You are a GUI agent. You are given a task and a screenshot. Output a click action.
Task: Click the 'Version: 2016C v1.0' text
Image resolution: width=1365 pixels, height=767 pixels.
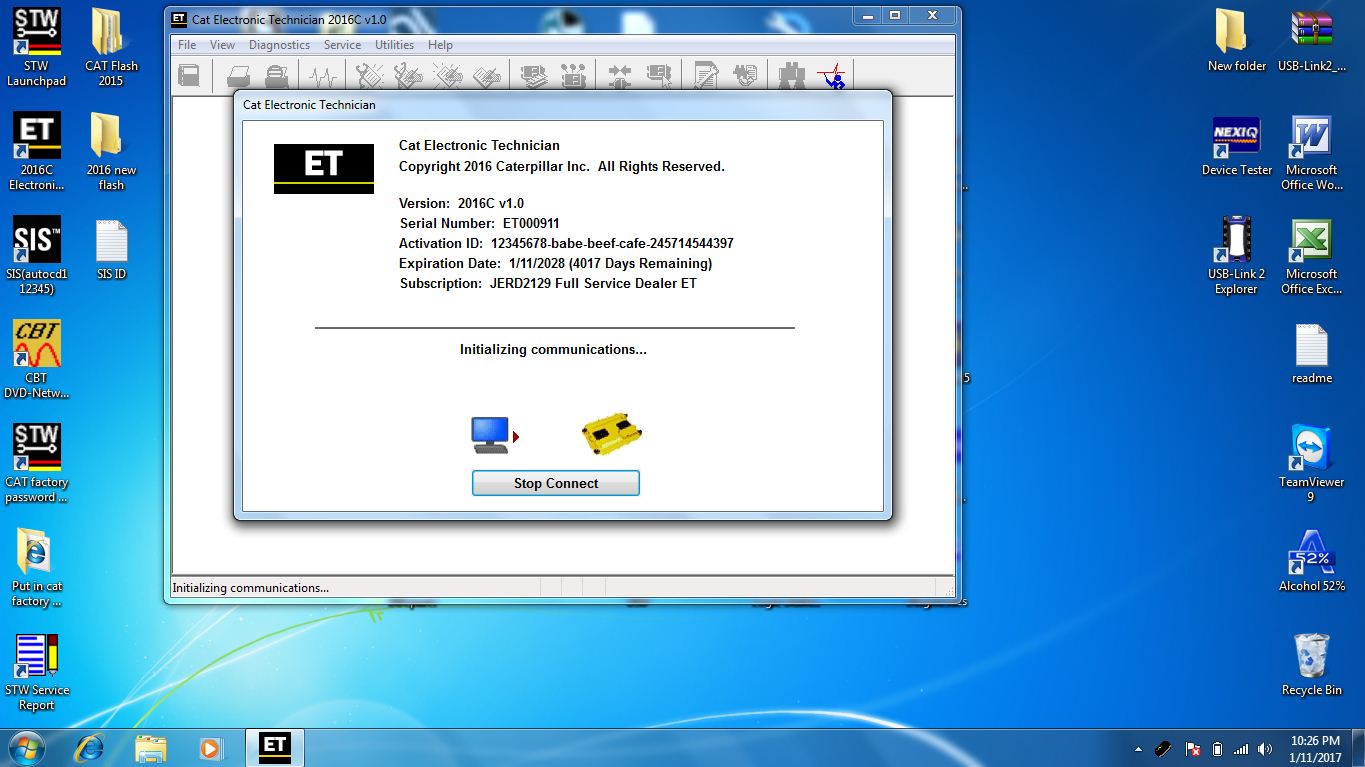click(461, 204)
